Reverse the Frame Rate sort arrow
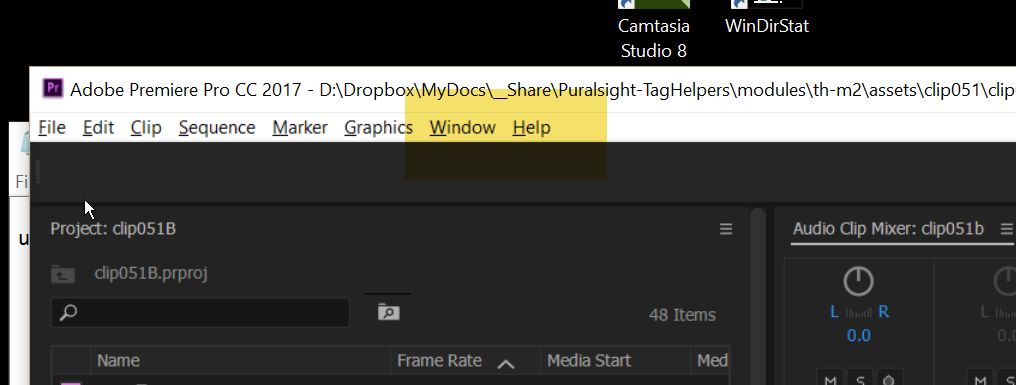This screenshot has width=1016, height=385. pos(505,363)
